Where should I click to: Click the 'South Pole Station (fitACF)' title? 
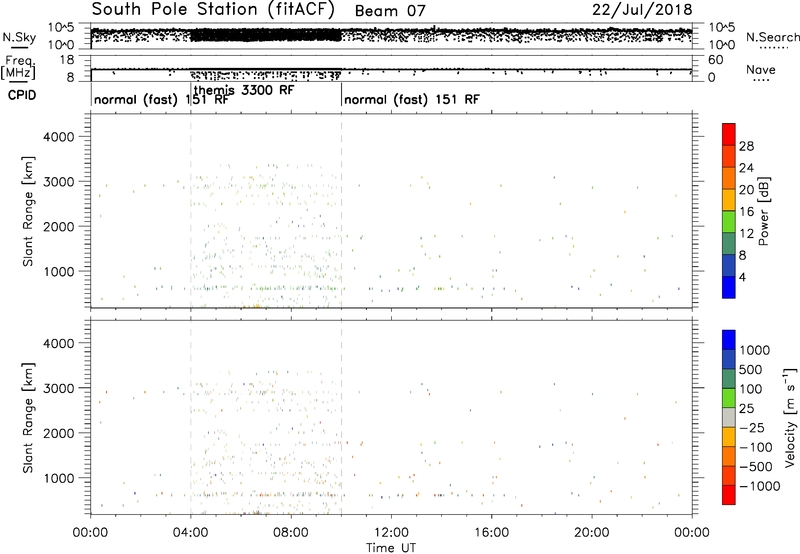(x=213, y=9)
